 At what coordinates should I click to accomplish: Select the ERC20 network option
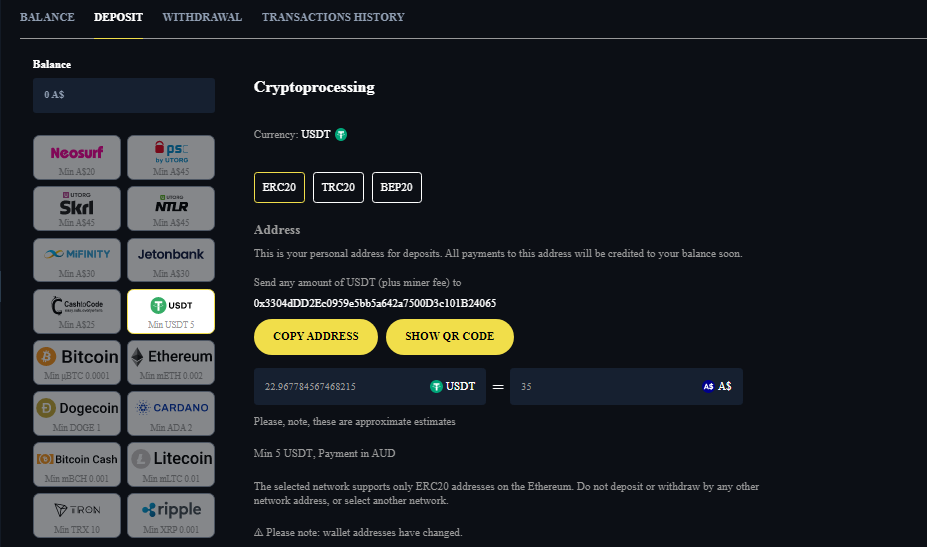tap(279, 187)
